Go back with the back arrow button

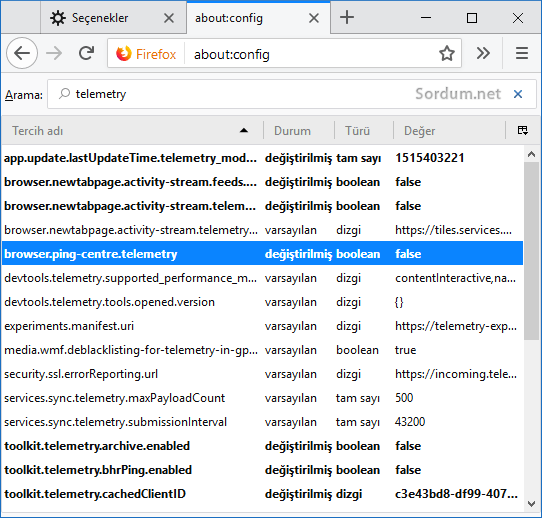pyautogui.click(x=22, y=54)
